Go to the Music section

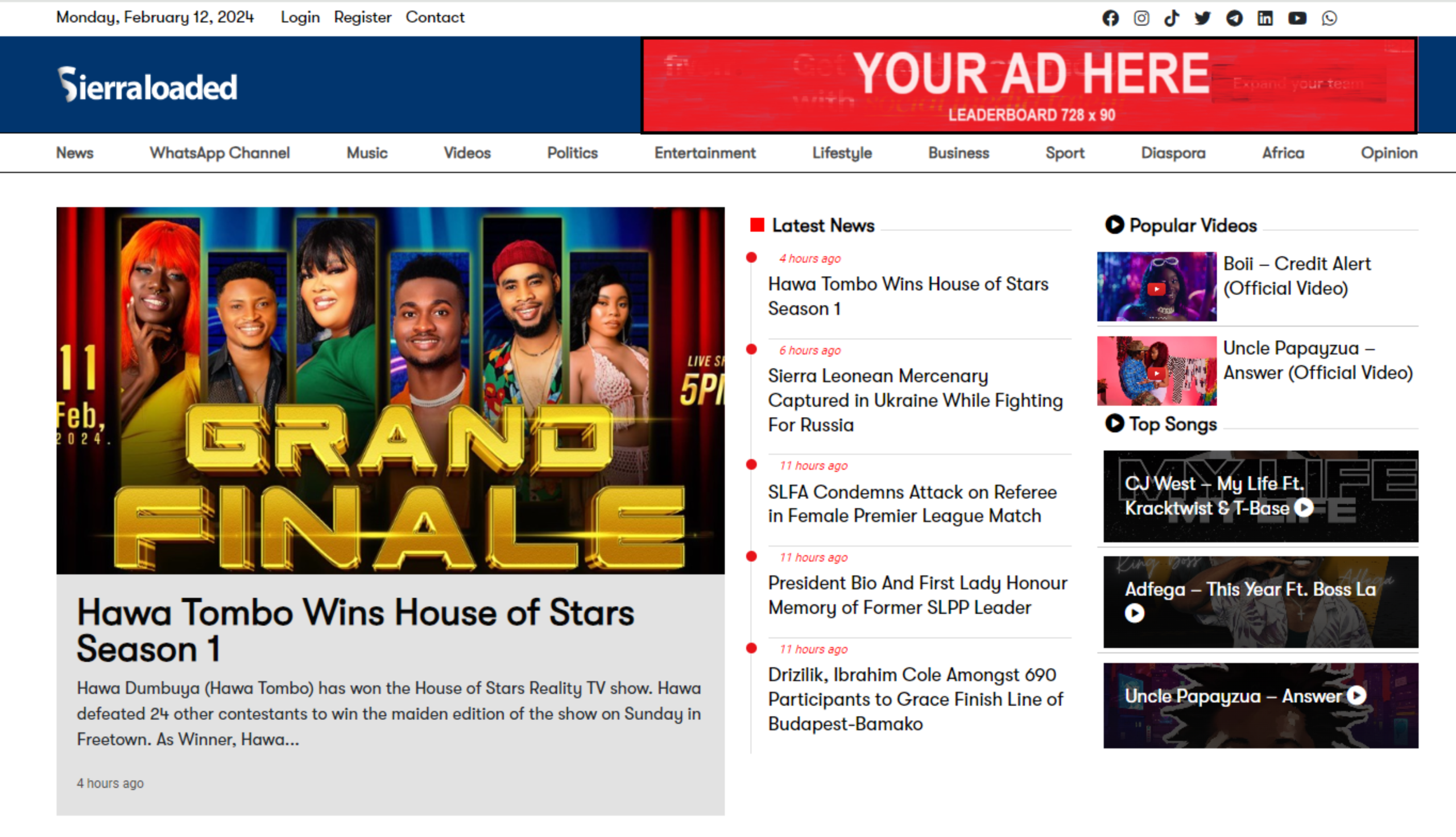367,153
